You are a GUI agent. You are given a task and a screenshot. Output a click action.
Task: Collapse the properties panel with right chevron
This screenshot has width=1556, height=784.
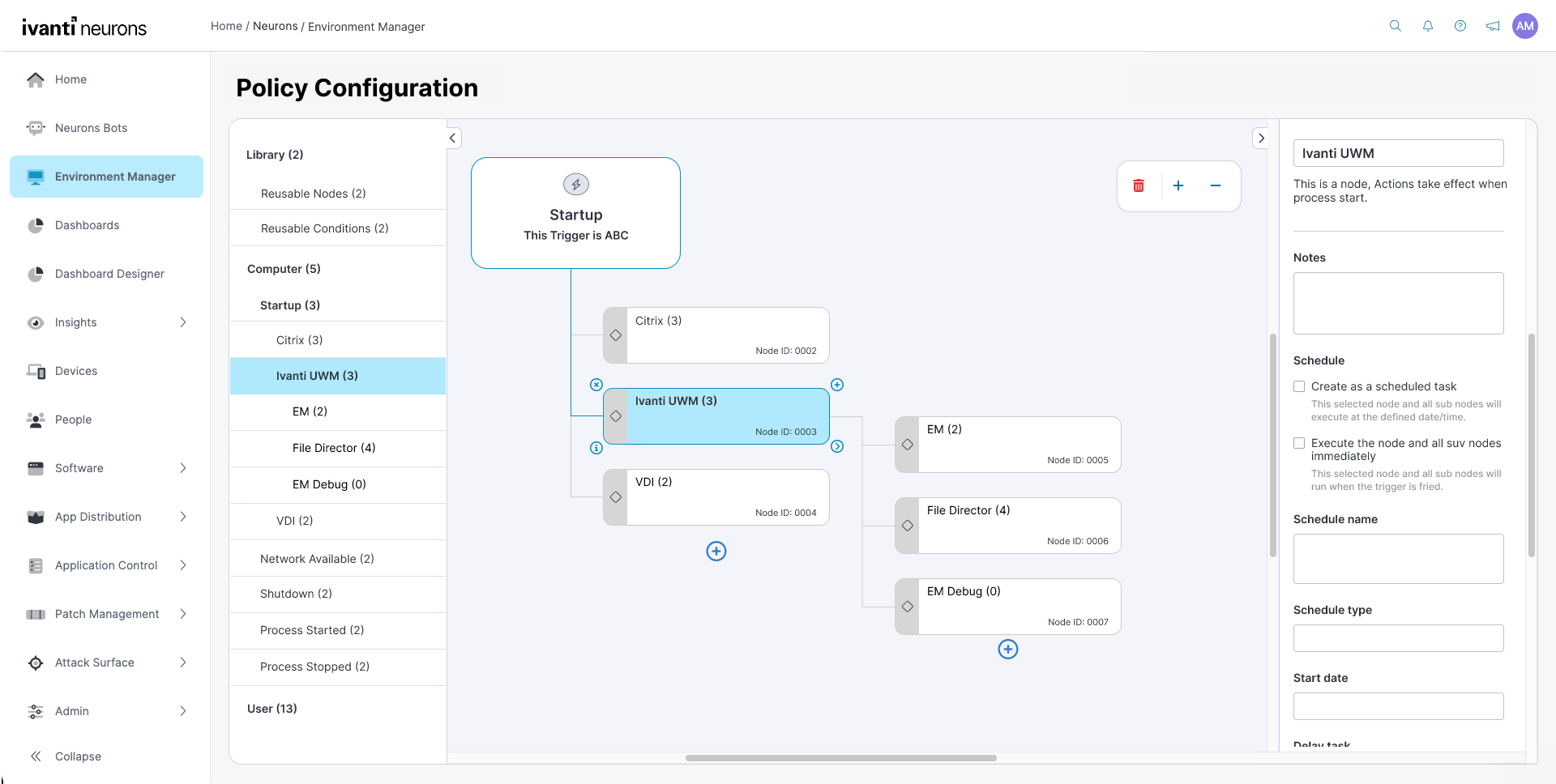1261,138
